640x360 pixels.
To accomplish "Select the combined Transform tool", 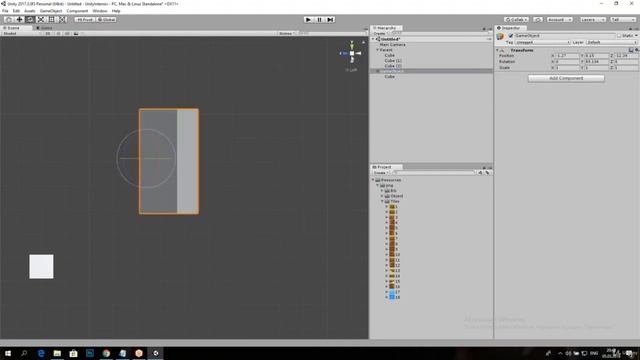I will [x=62, y=20].
